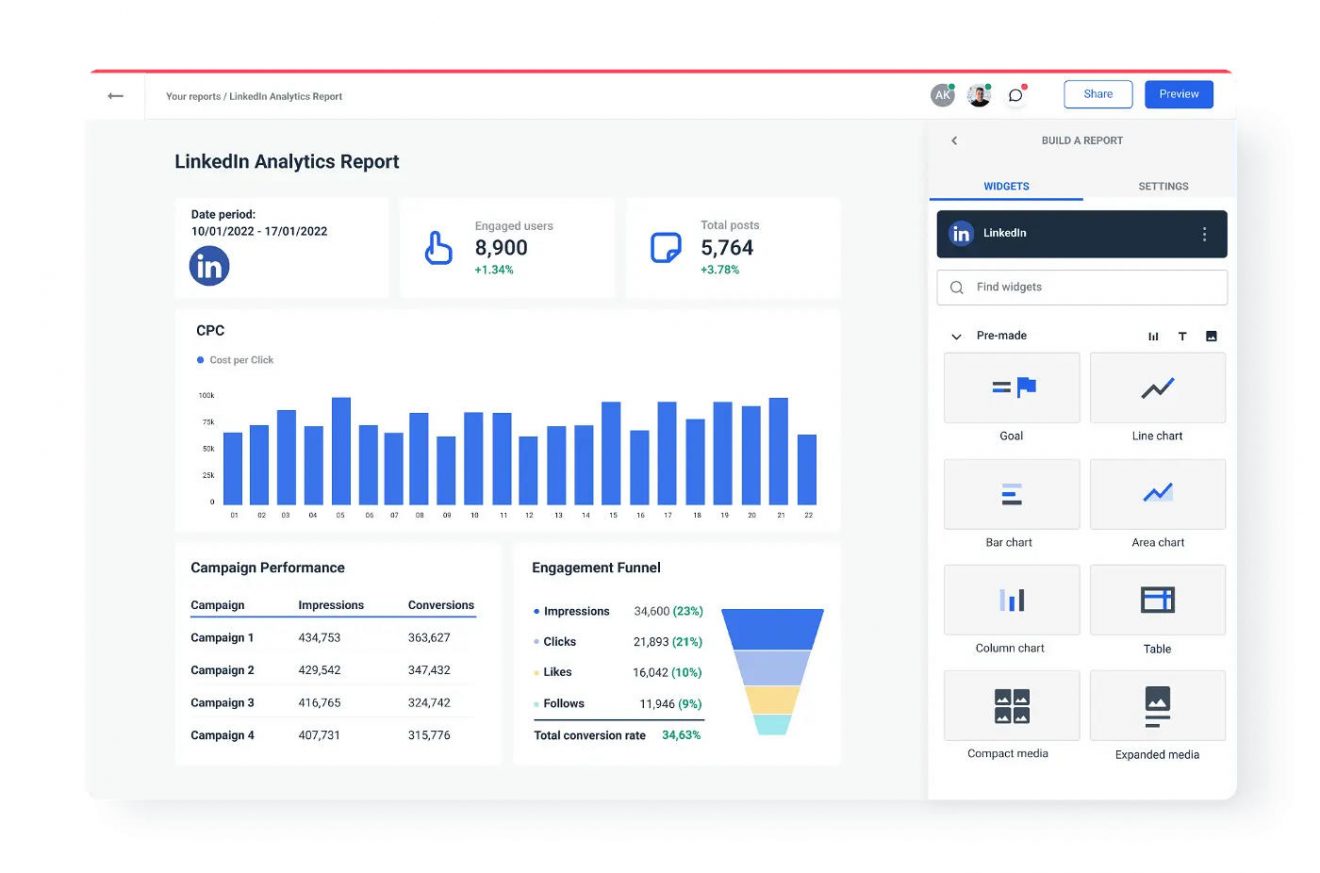Viewport: 1320px width, 873px height.
Task: Filter widgets by text type icon
Action: click(1182, 336)
